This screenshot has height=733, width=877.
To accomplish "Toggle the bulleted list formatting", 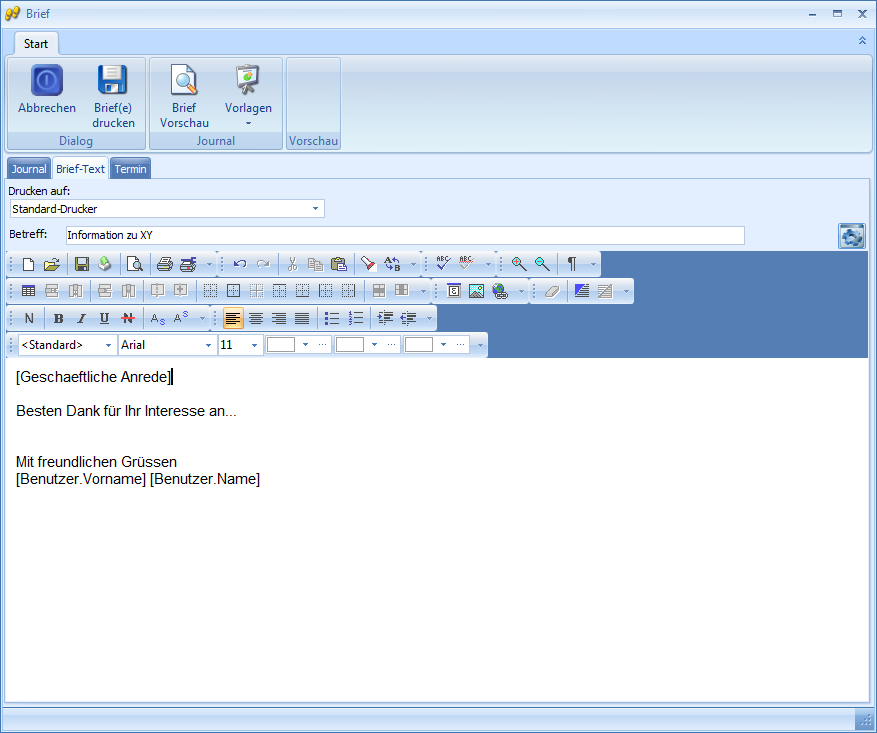I will point(333,317).
